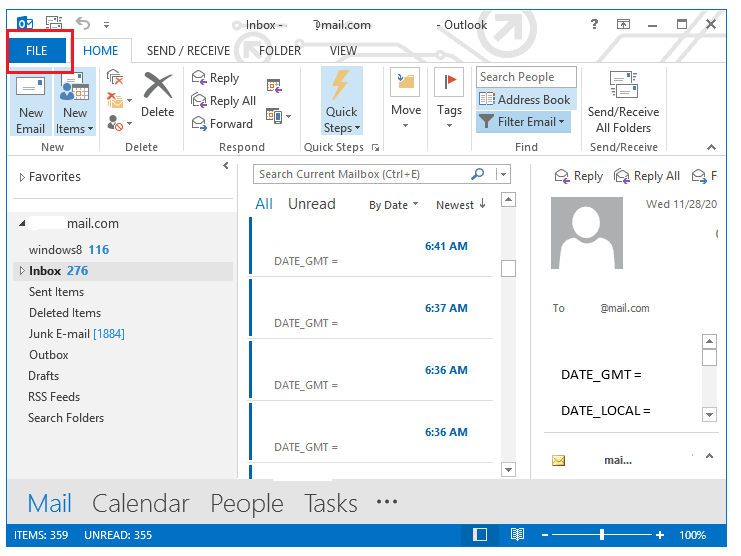Image resolution: width=741 pixels, height=556 pixels.
Task: Click message list scroll down arrow
Action: click(x=508, y=470)
